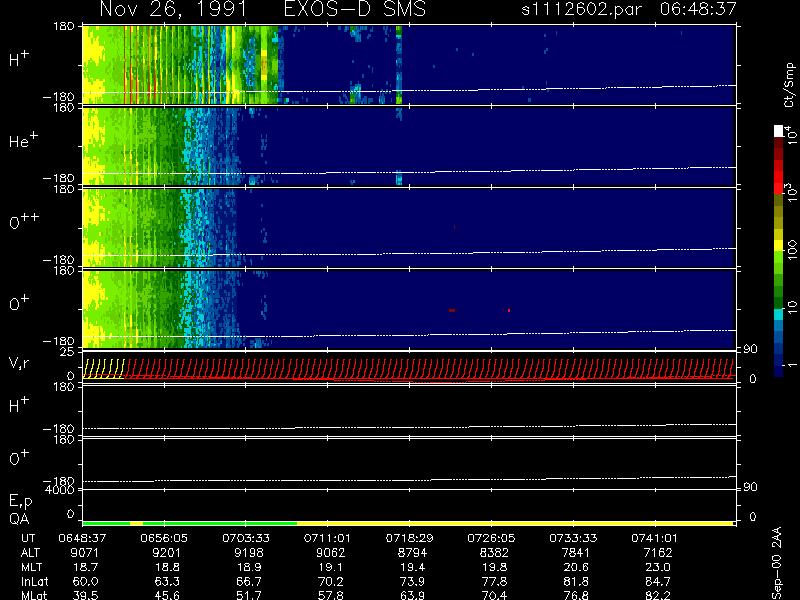Click the "100" color bar scale label
This screenshot has width=800, height=600.
click(792, 251)
